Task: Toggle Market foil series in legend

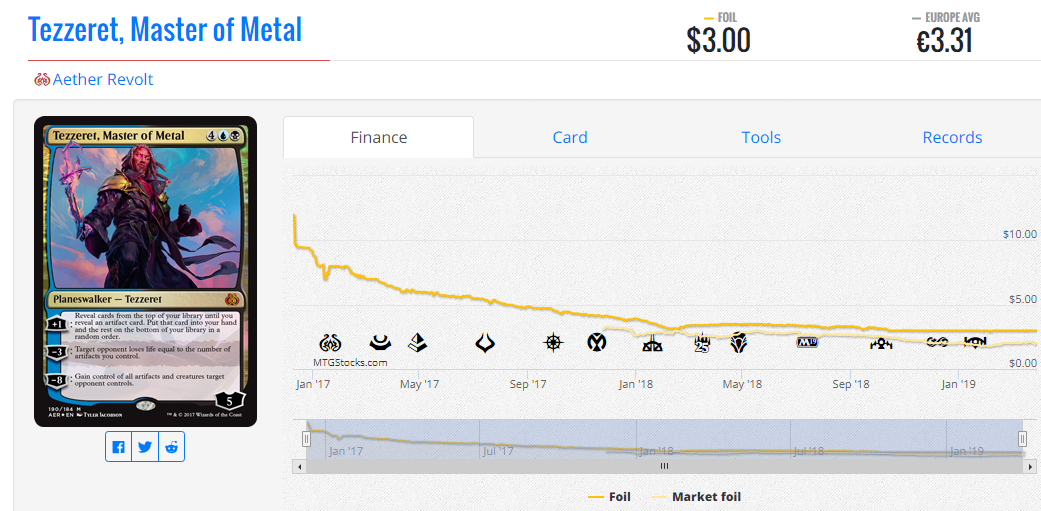Action: 695,496
